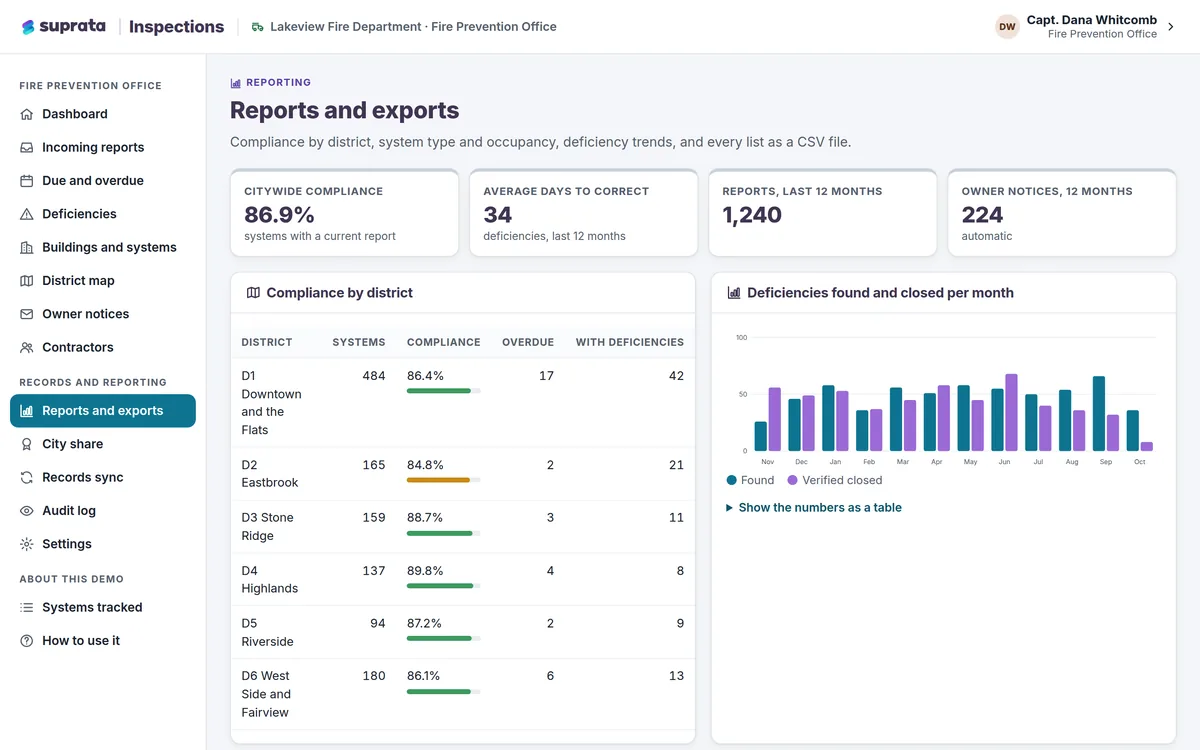Click the fire truck icon in header
This screenshot has height=750, width=1200.
click(x=257, y=27)
